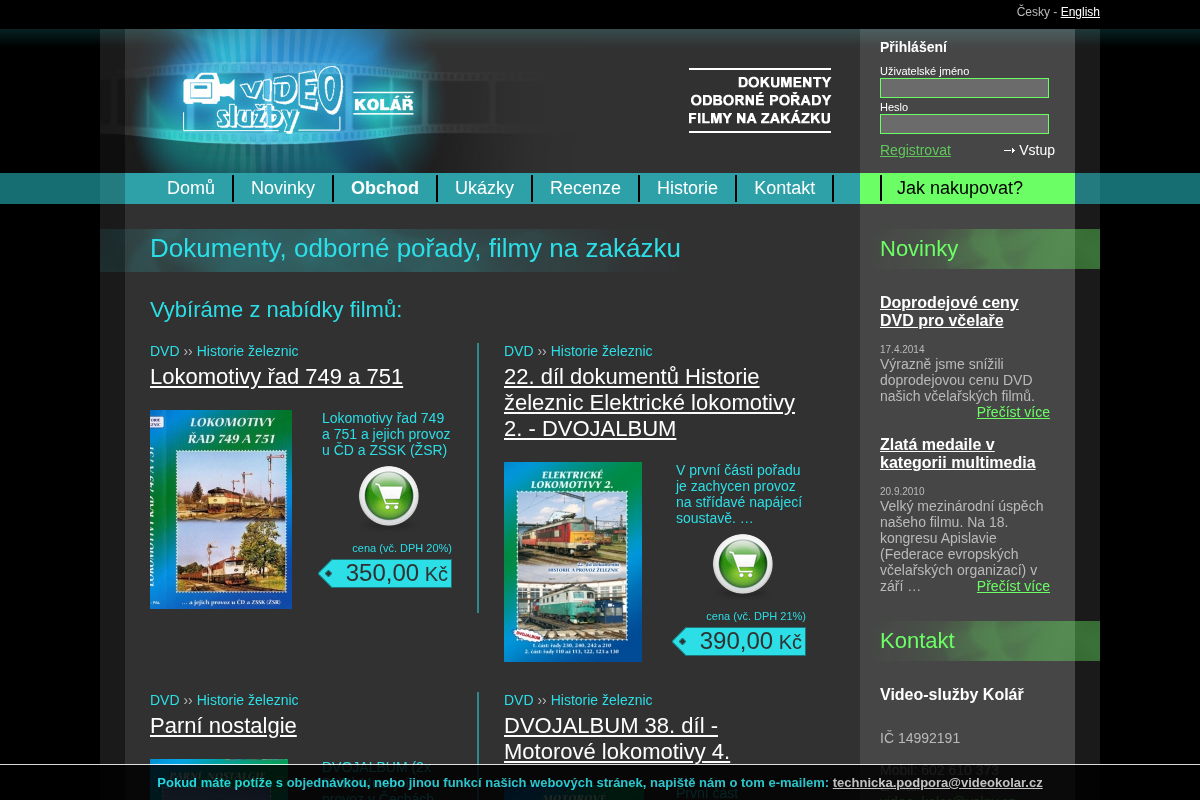
Task: Open Historie železnic category above Parní nostalgie
Action: pos(247,700)
